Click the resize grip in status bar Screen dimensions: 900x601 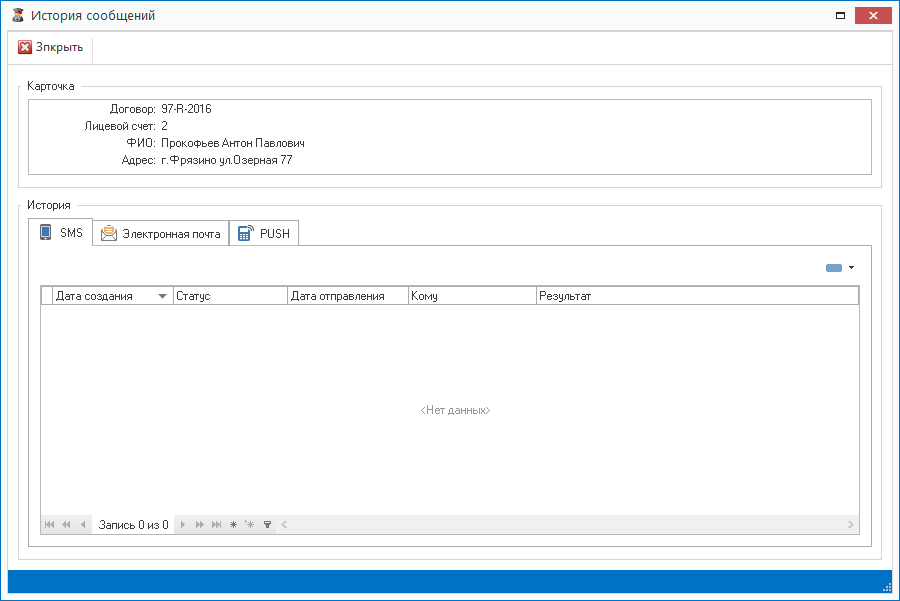pyautogui.click(x=887, y=587)
